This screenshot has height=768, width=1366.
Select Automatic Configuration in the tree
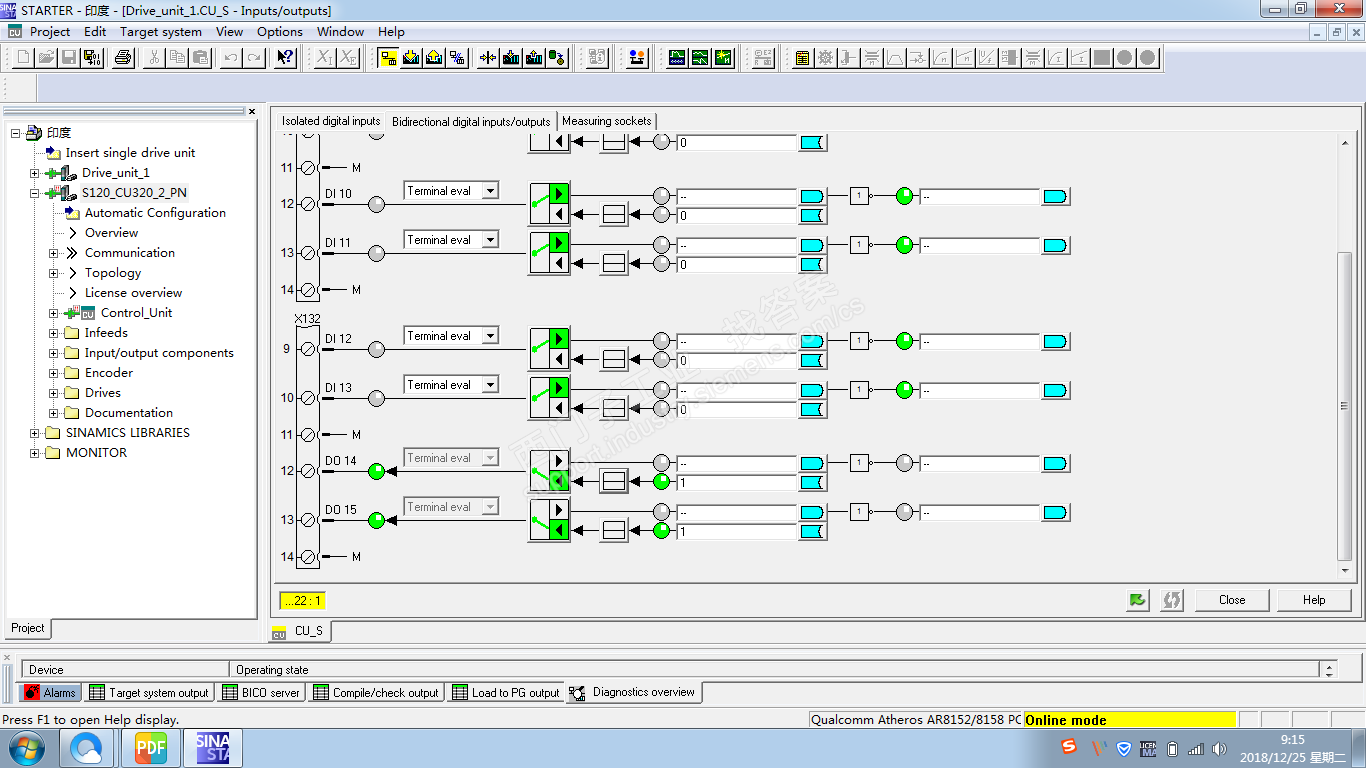[x=155, y=213]
